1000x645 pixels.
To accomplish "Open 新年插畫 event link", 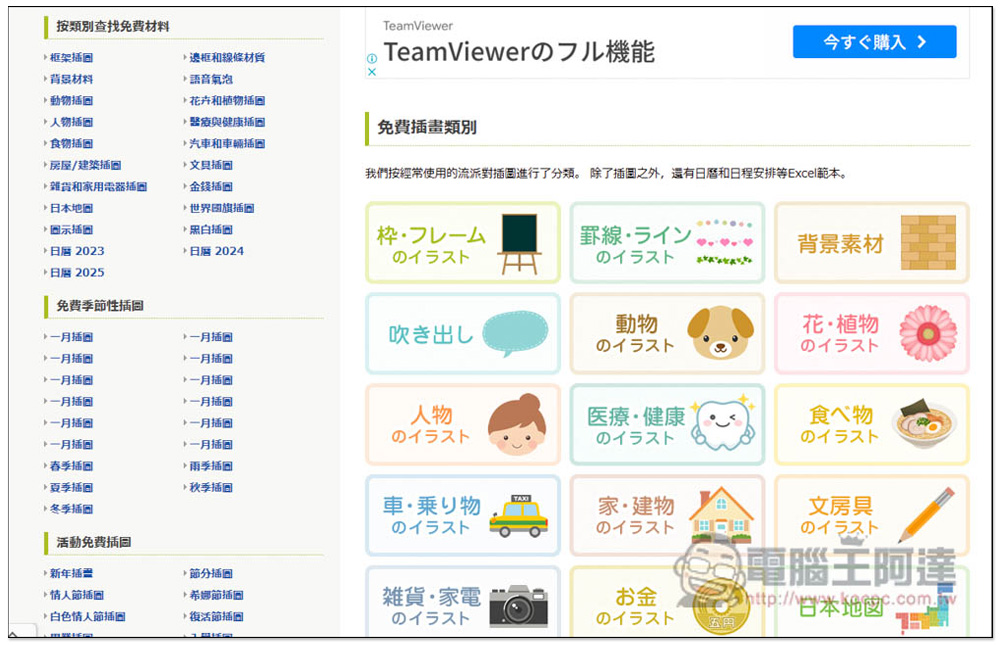I will point(71,574).
